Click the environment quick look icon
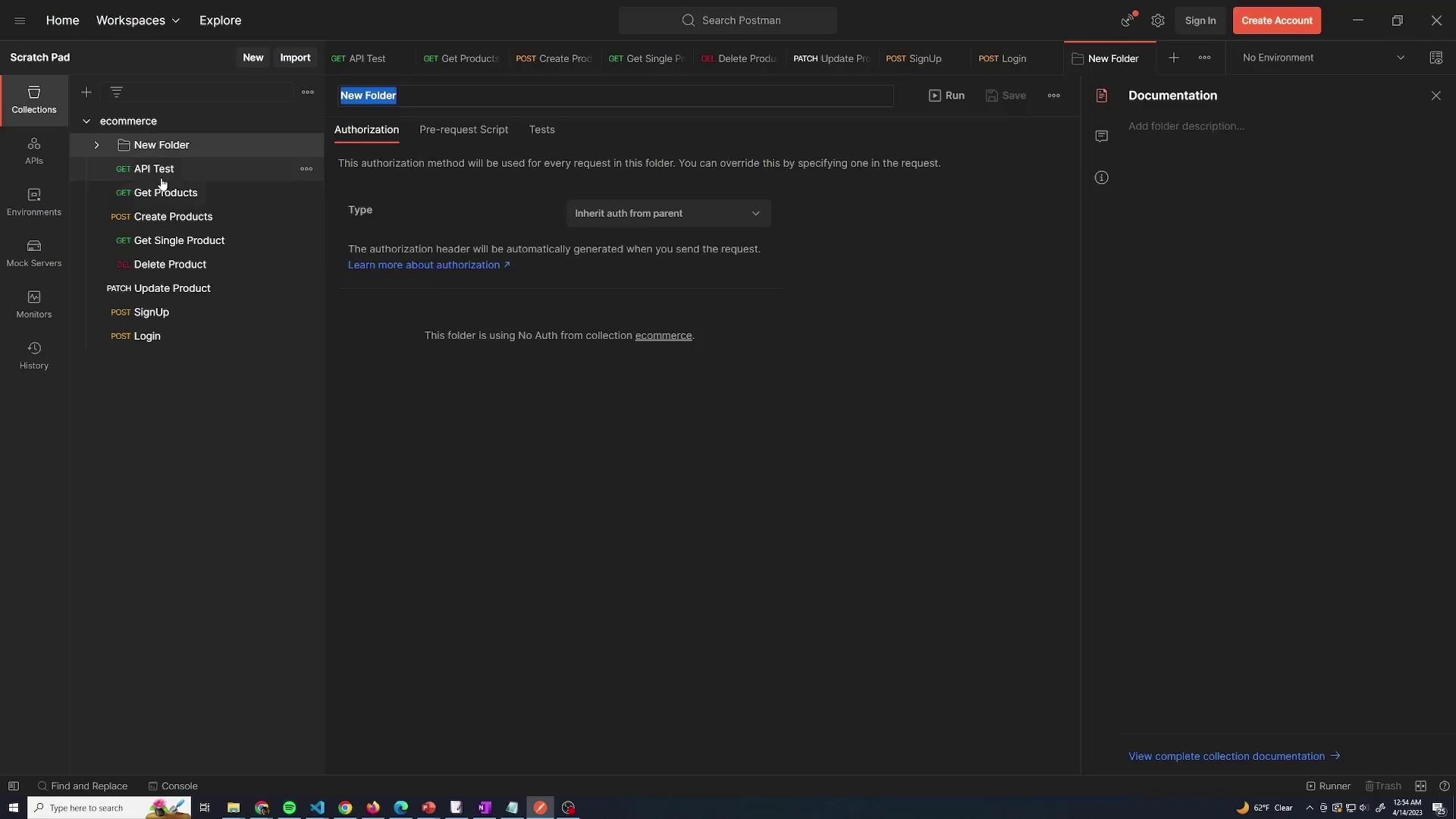Image resolution: width=1456 pixels, height=819 pixels. (x=1436, y=58)
